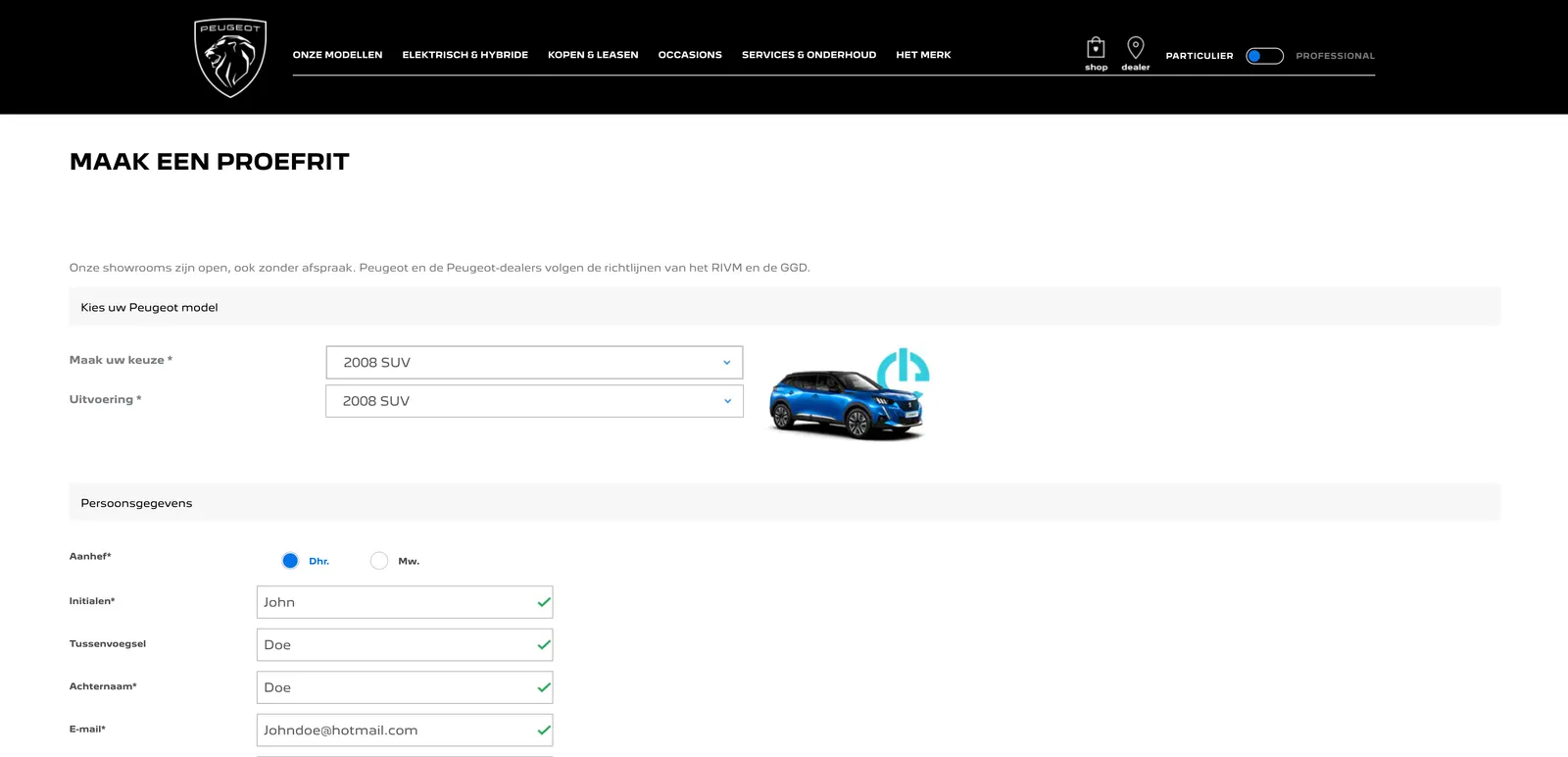This screenshot has width=1568, height=757.
Task: Click the E-mail input with Johndoe@hotmail.com
Action: (405, 731)
